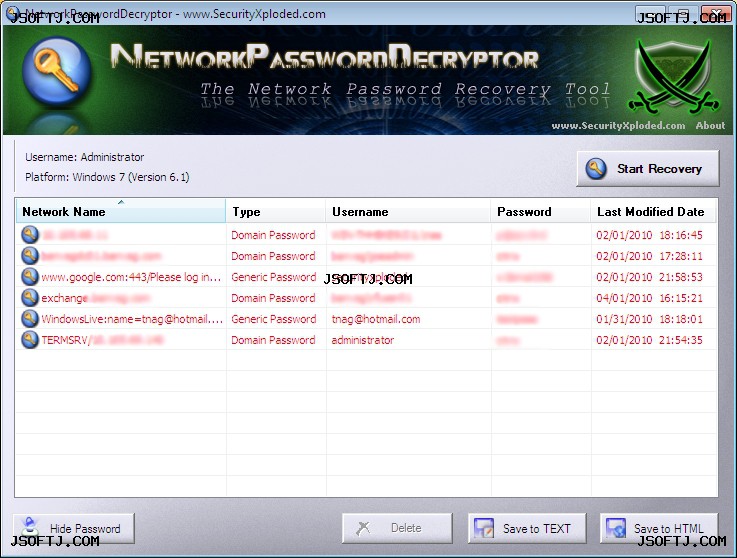Click the large golden key logo

[x=56, y=73]
